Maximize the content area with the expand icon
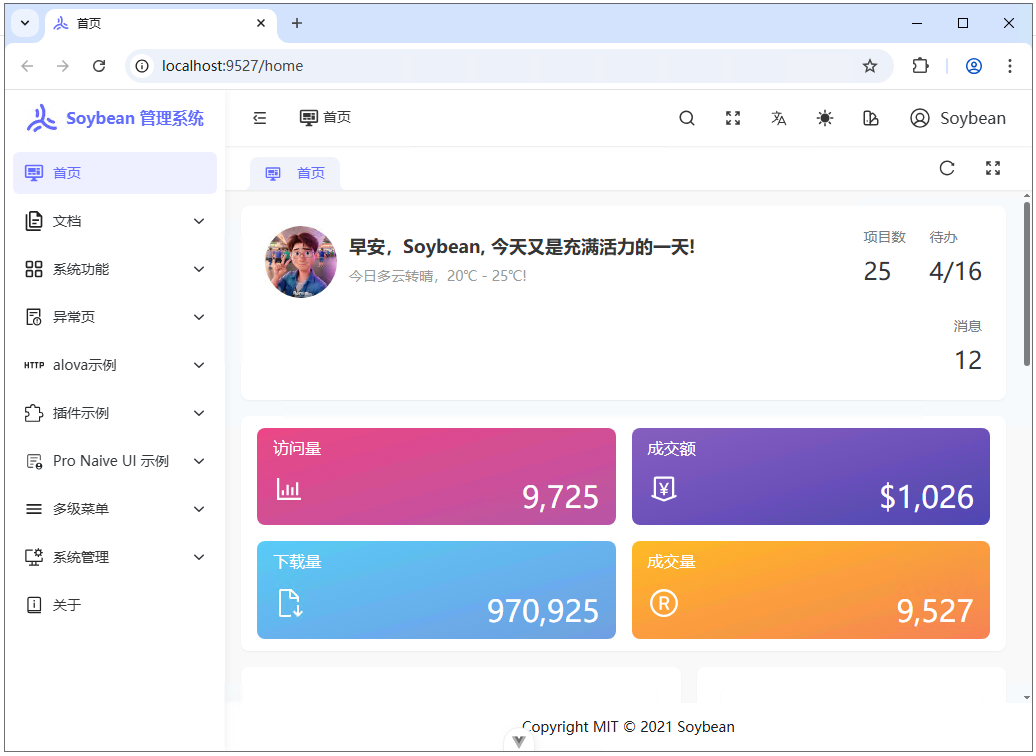Screen dimensions: 1036x756 click(993, 168)
